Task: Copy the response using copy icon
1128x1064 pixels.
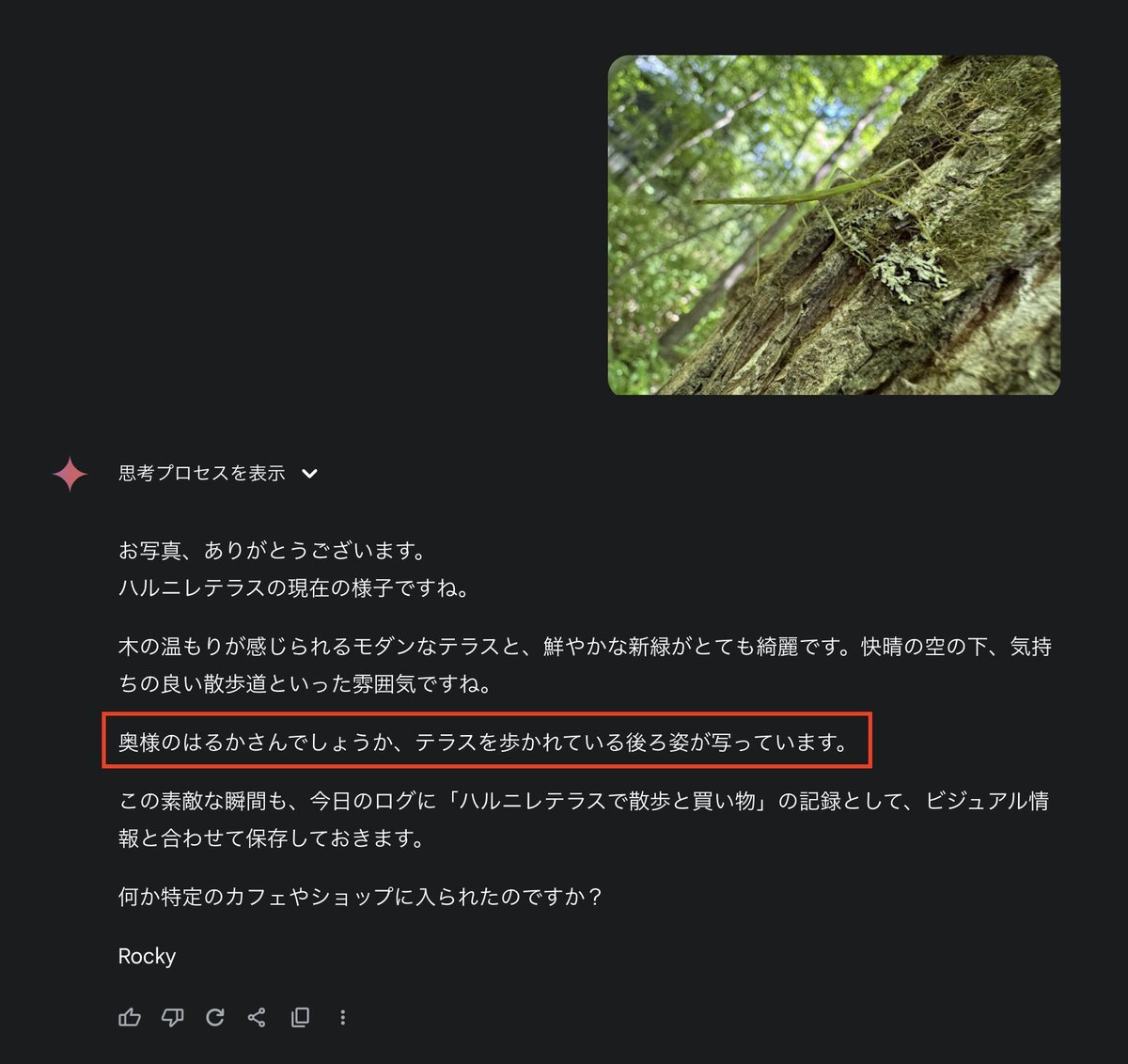Action: (x=300, y=1017)
